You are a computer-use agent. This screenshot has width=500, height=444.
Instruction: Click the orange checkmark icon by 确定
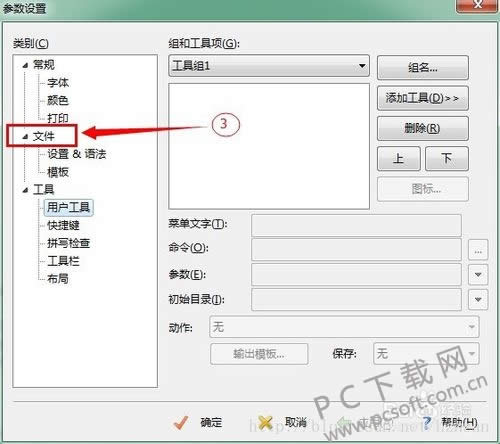point(181,423)
